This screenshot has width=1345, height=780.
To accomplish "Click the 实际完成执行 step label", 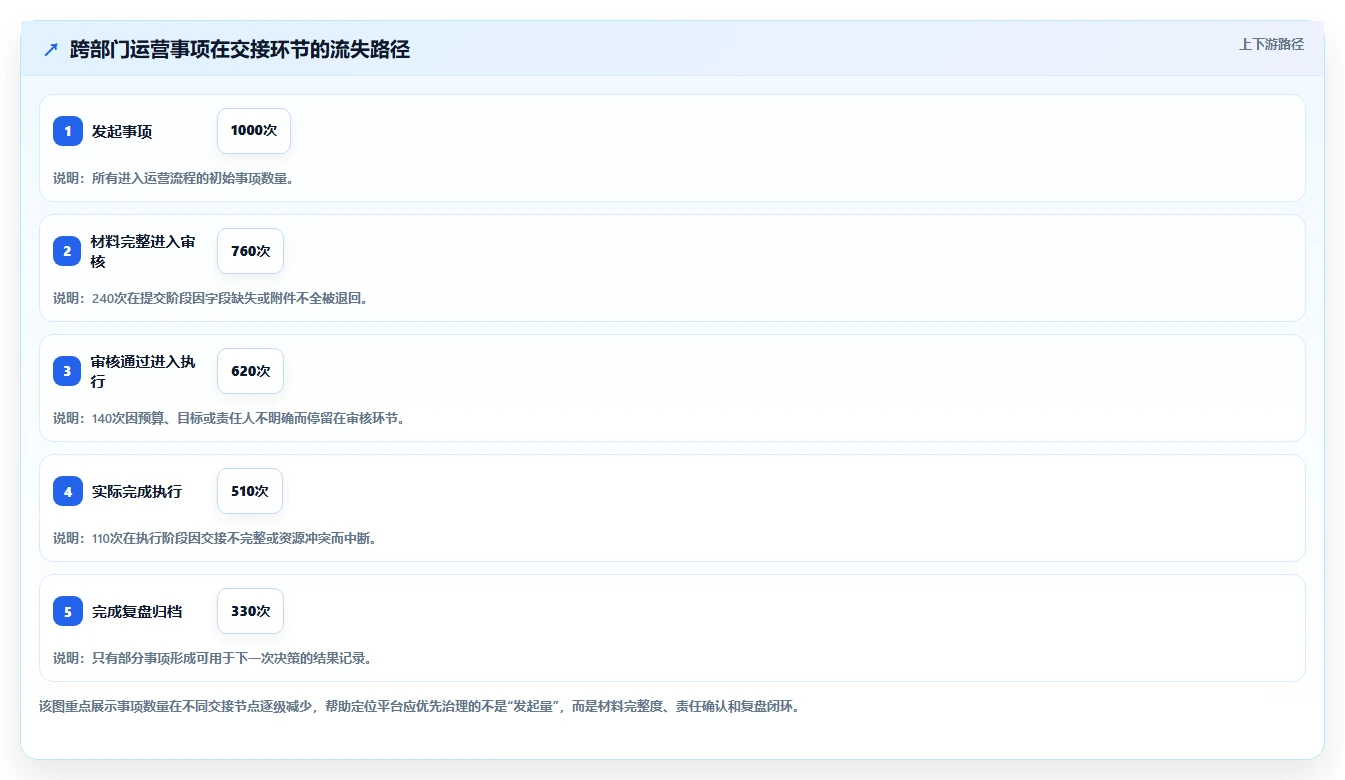I will 137,491.
